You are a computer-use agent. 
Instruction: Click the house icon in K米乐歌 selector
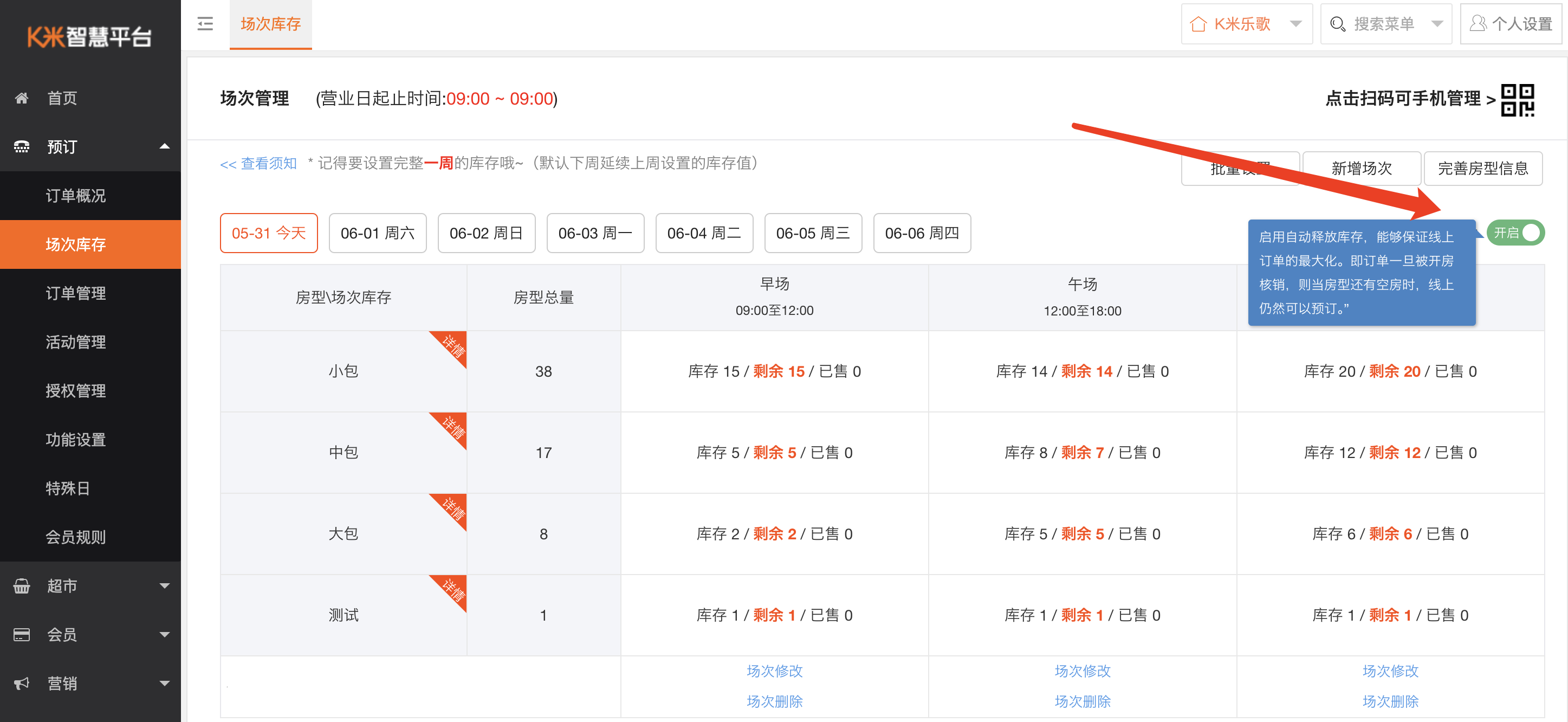point(1198,24)
